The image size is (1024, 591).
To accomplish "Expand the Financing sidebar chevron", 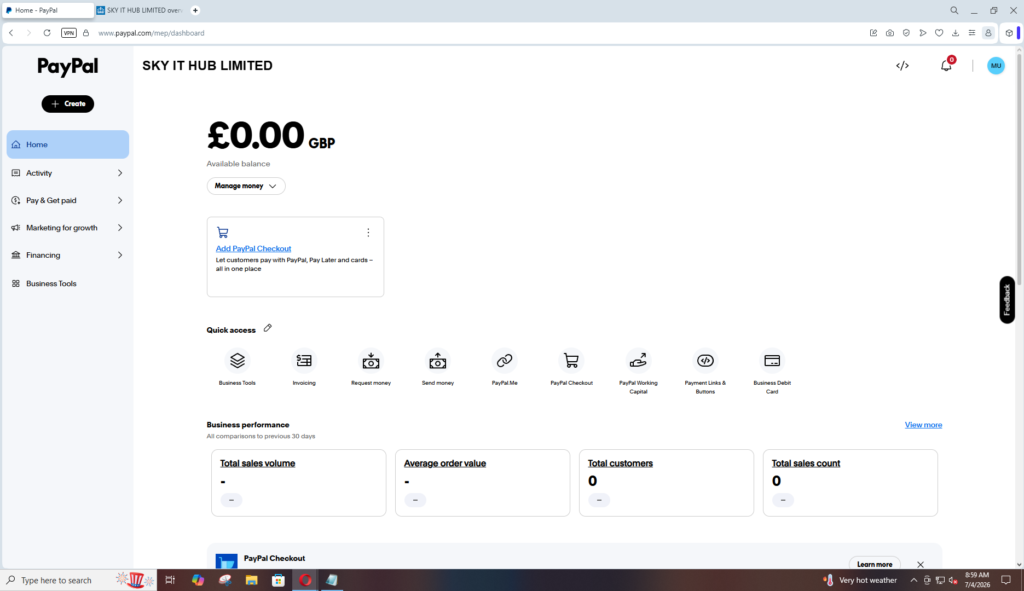I will 120,255.
